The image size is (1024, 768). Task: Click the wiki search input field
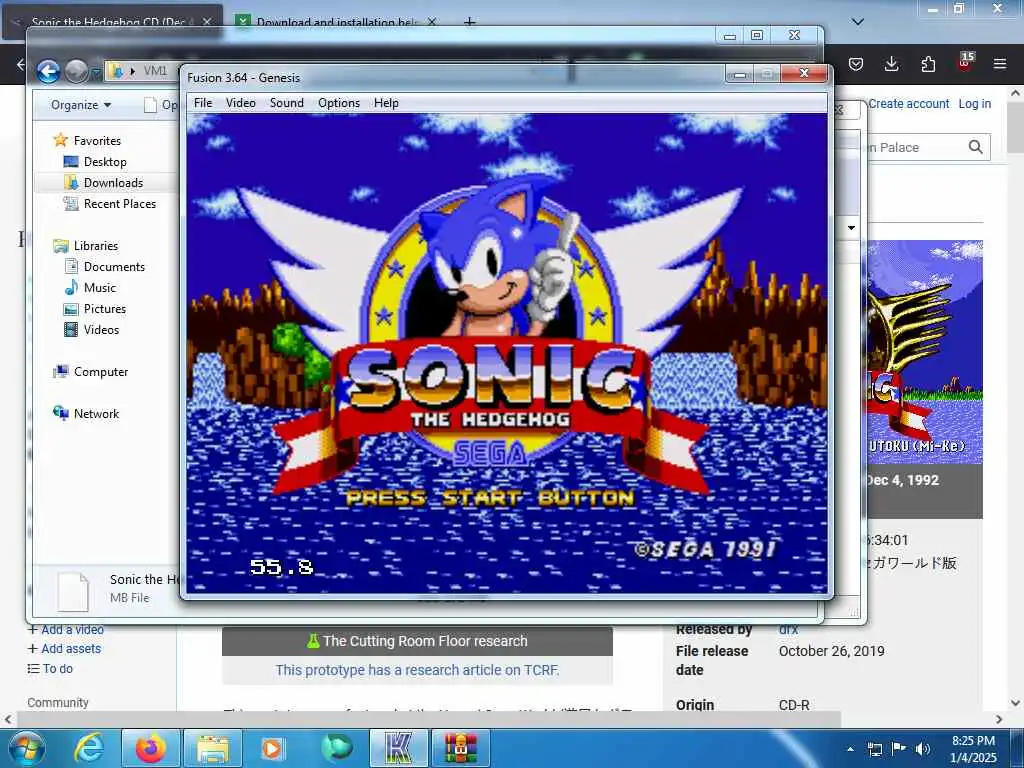(914, 147)
